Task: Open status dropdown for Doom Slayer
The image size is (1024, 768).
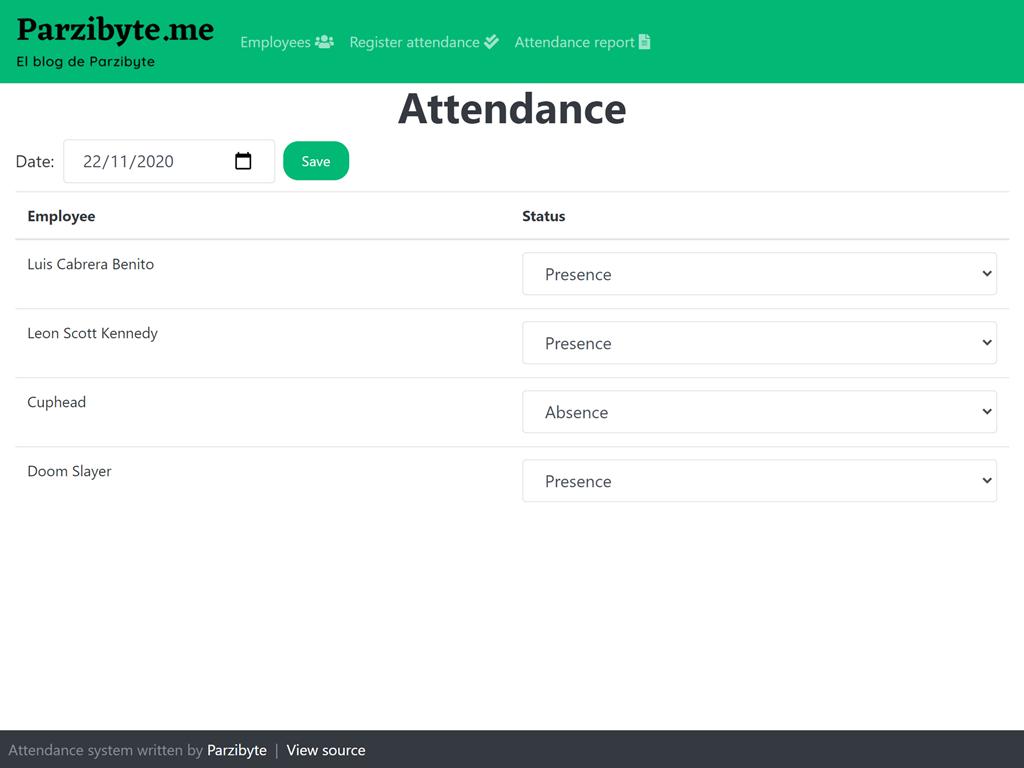Action: (x=759, y=481)
